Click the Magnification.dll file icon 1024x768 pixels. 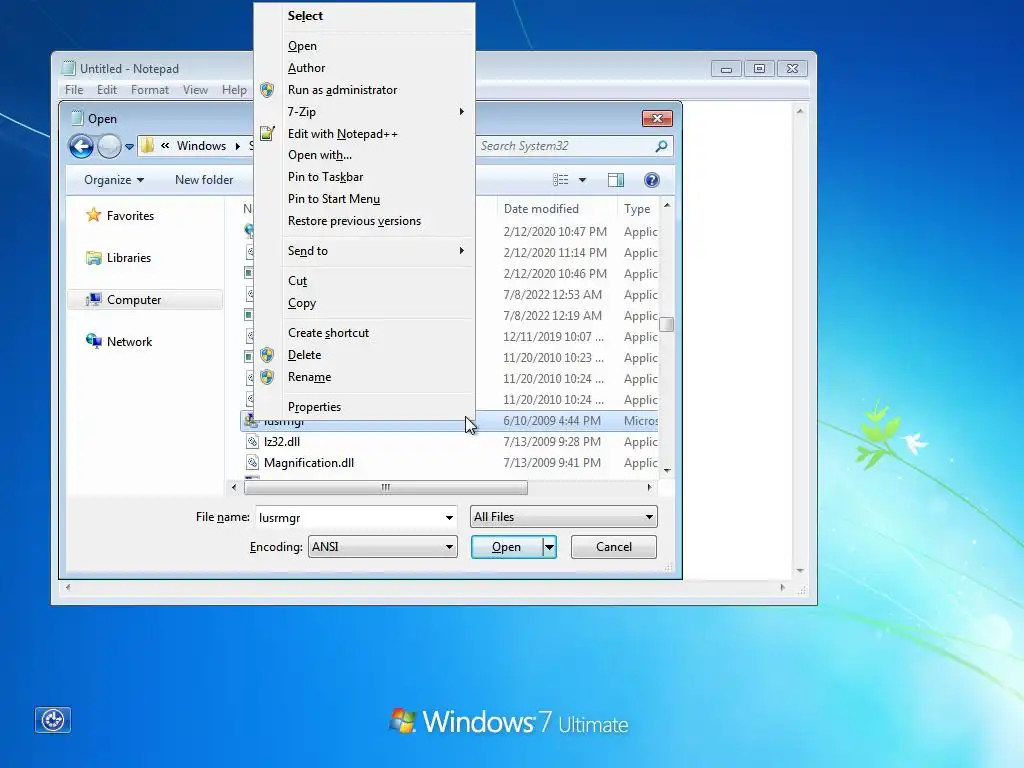(x=252, y=462)
